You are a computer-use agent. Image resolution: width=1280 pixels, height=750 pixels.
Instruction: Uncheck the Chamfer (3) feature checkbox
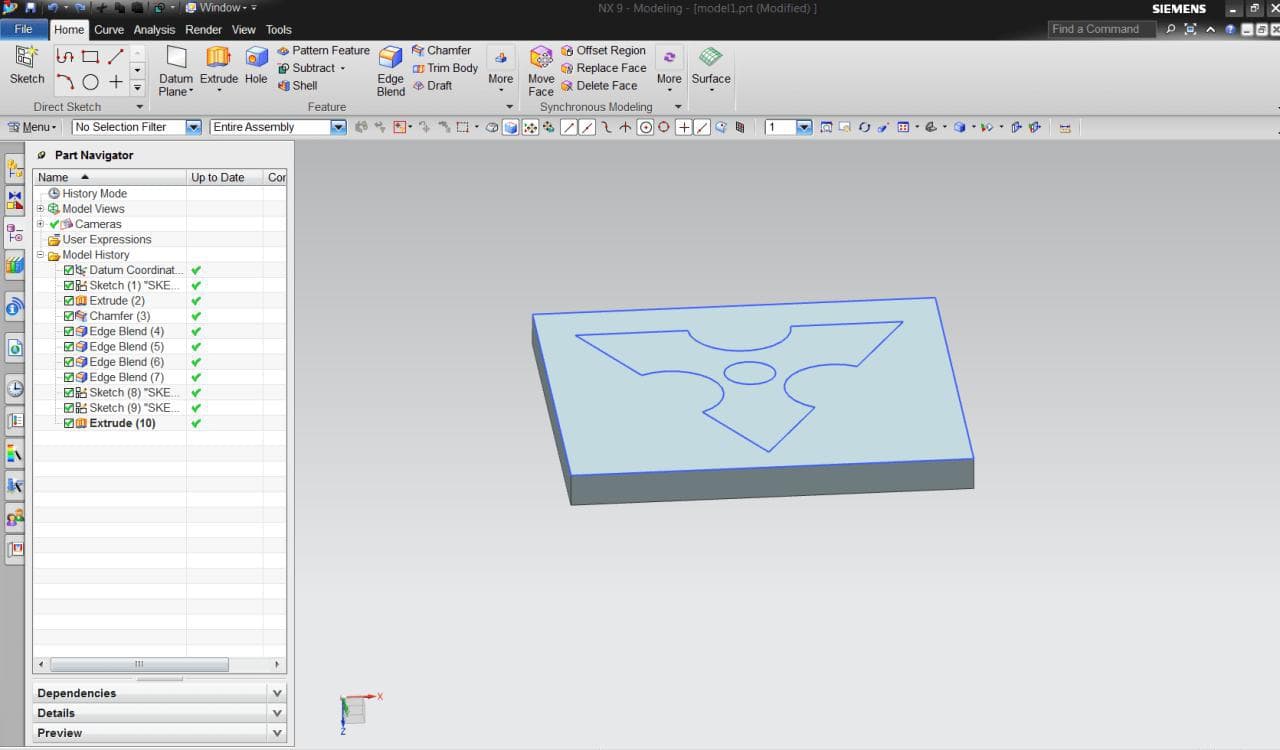(x=69, y=317)
